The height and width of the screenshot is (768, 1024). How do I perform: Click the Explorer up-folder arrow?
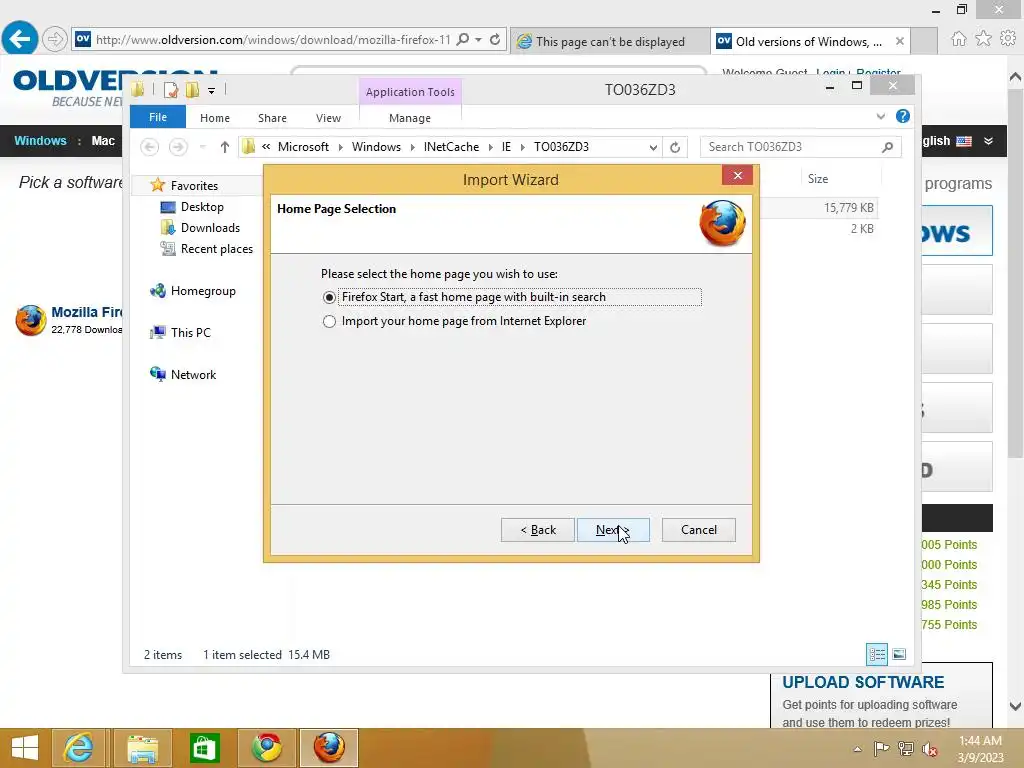point(225,147)
